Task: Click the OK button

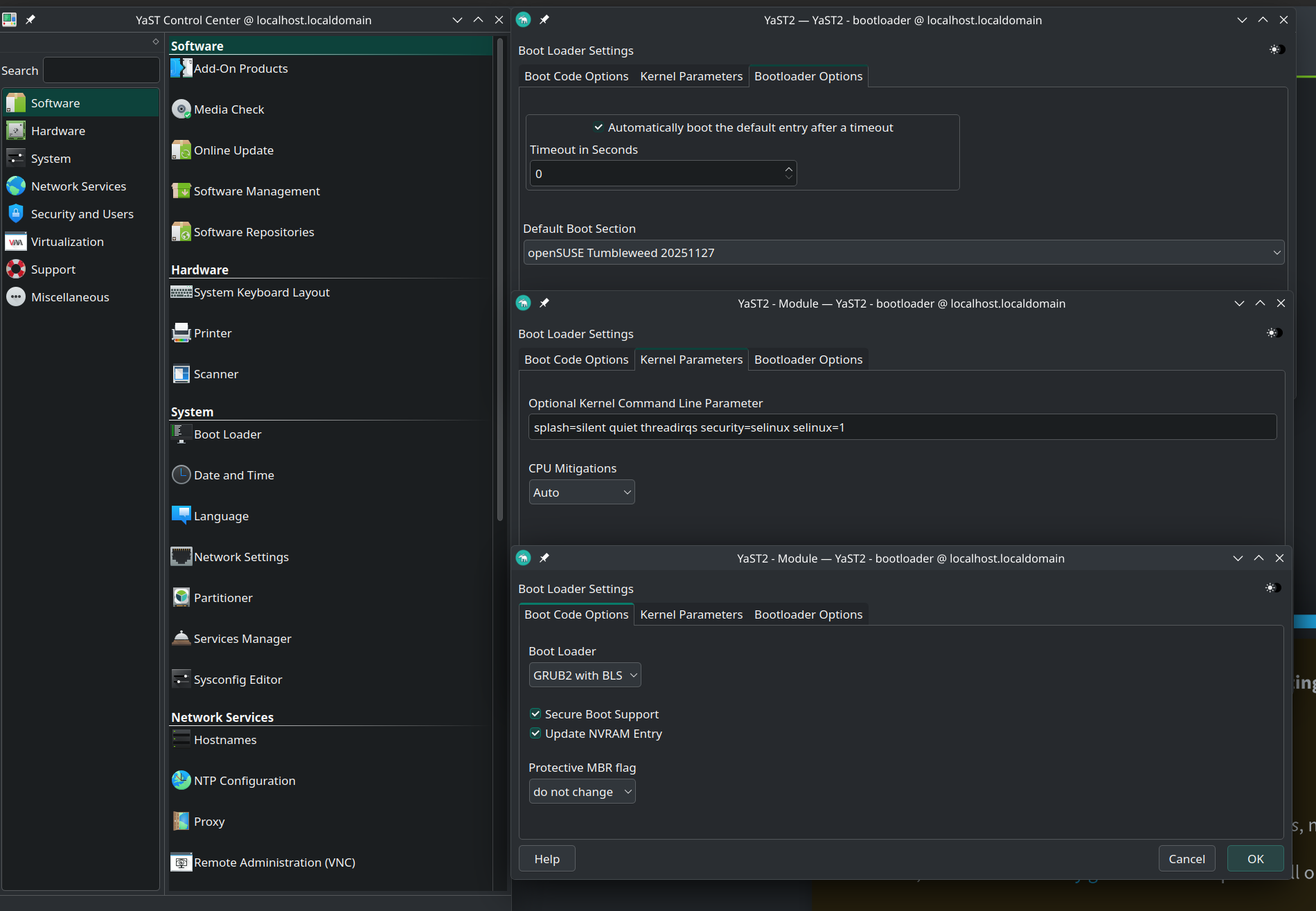Action: click(1255, 859)
